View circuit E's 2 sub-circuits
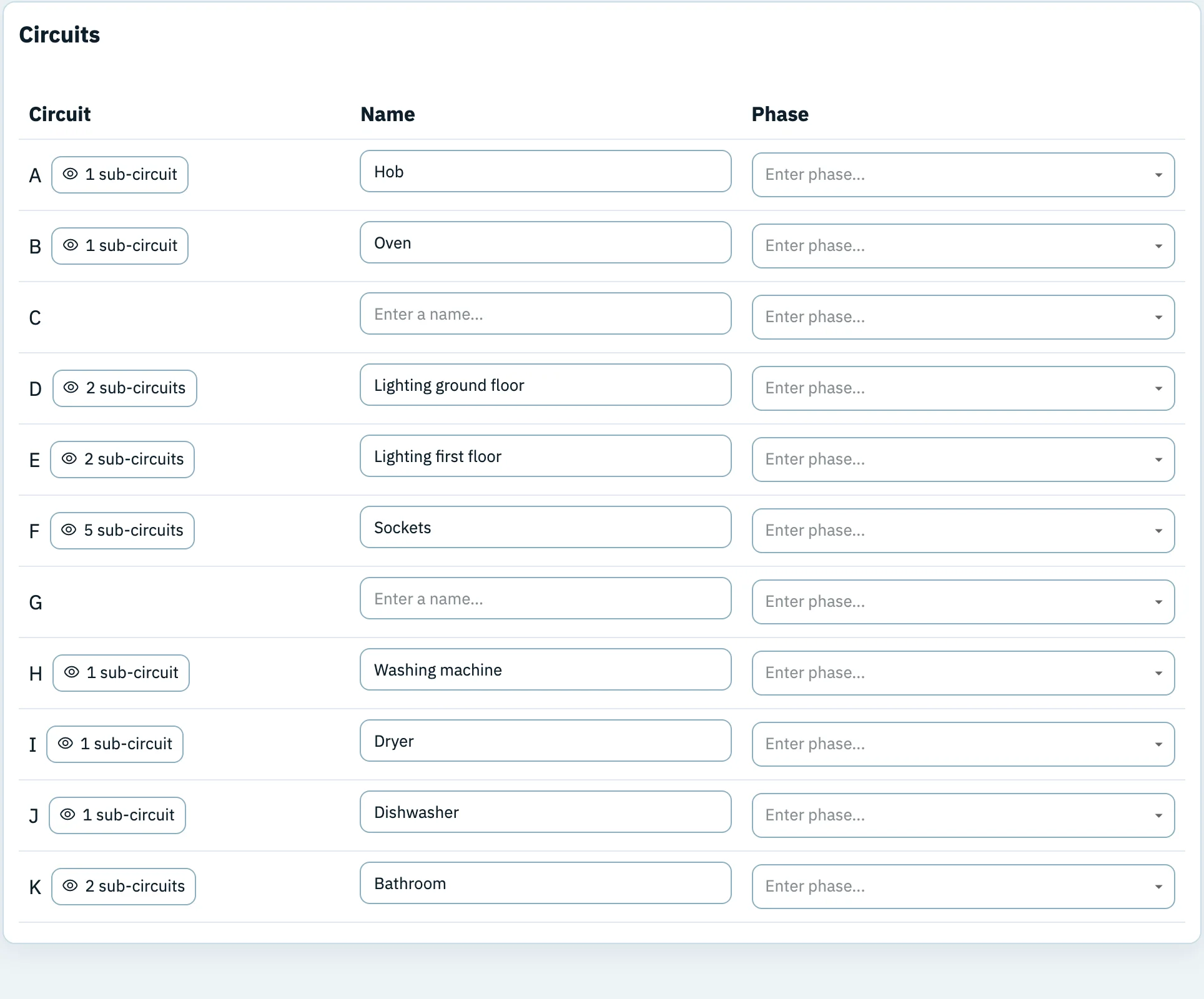Image resolution: width=1204 pixels, height=999 pixels. pyautogui.click(x=122, y=460)
